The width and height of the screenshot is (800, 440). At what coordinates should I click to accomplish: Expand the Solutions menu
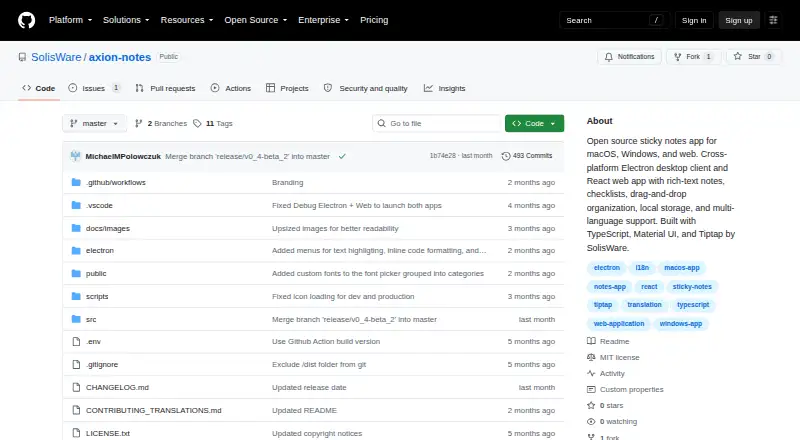tap(126, 20)
